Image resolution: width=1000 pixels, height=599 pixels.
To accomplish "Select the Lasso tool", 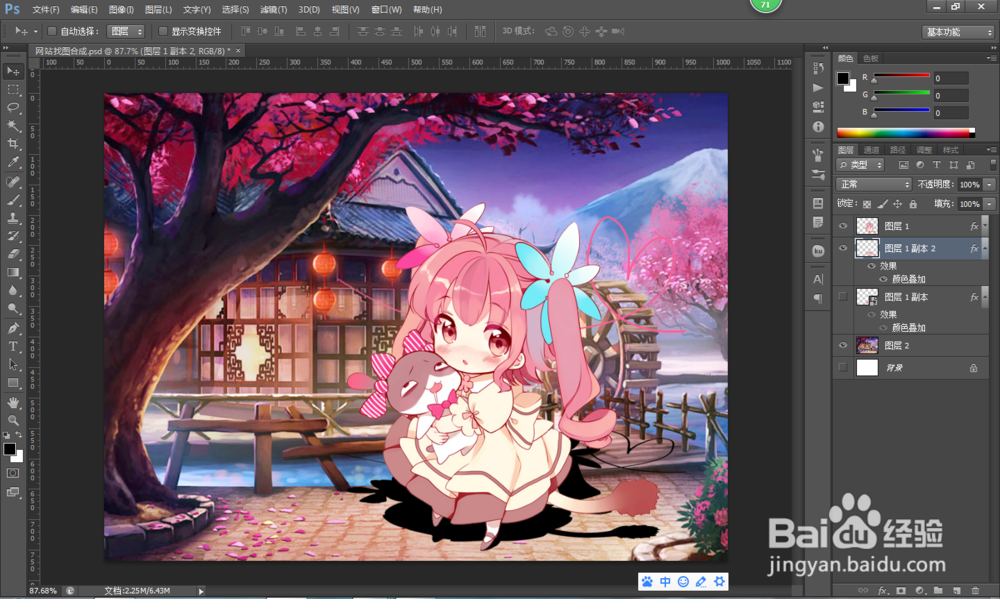I will [x=13, y=107].
